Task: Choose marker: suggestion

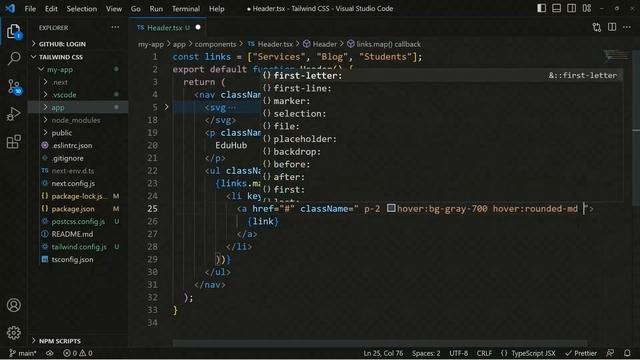Action: click(442, 101)
